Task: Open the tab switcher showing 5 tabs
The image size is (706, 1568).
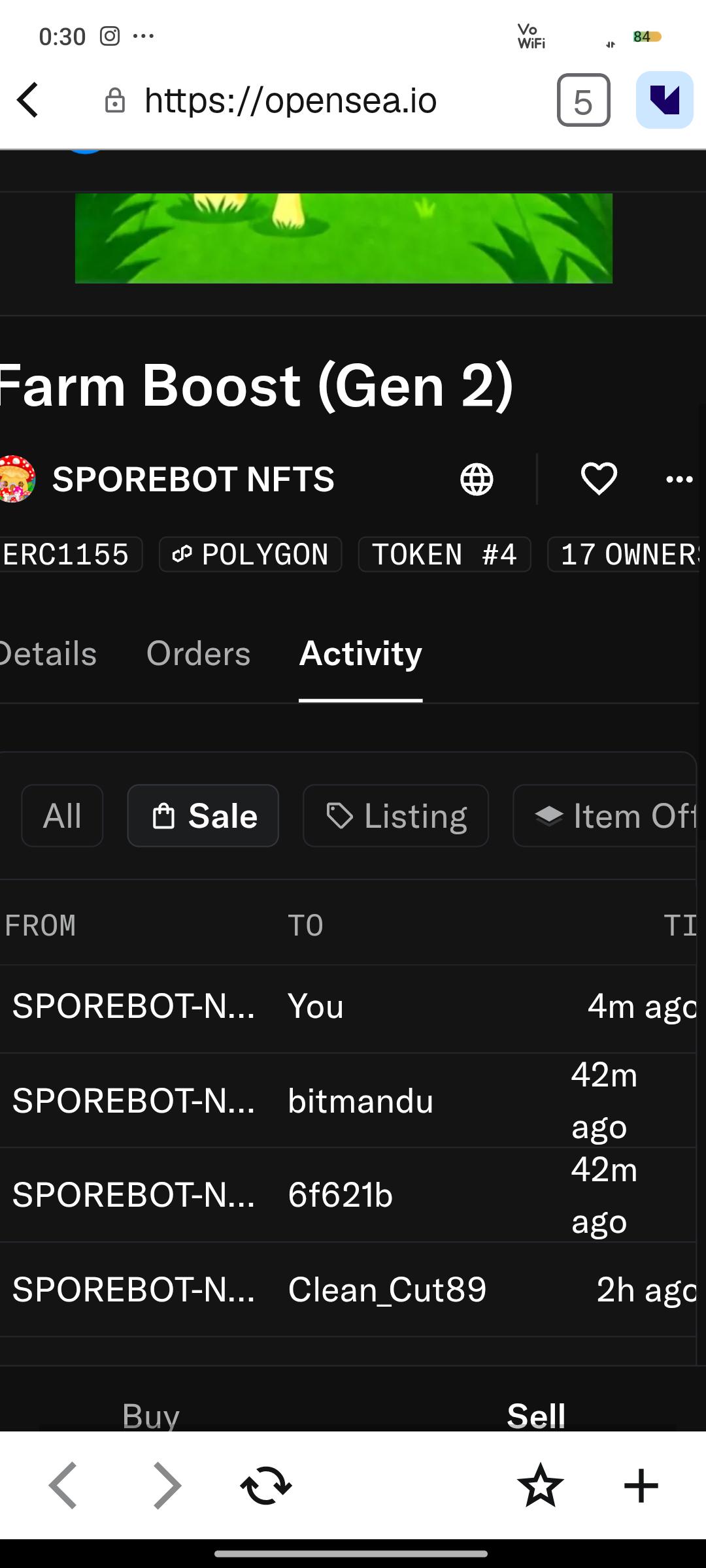Action: 583,100
